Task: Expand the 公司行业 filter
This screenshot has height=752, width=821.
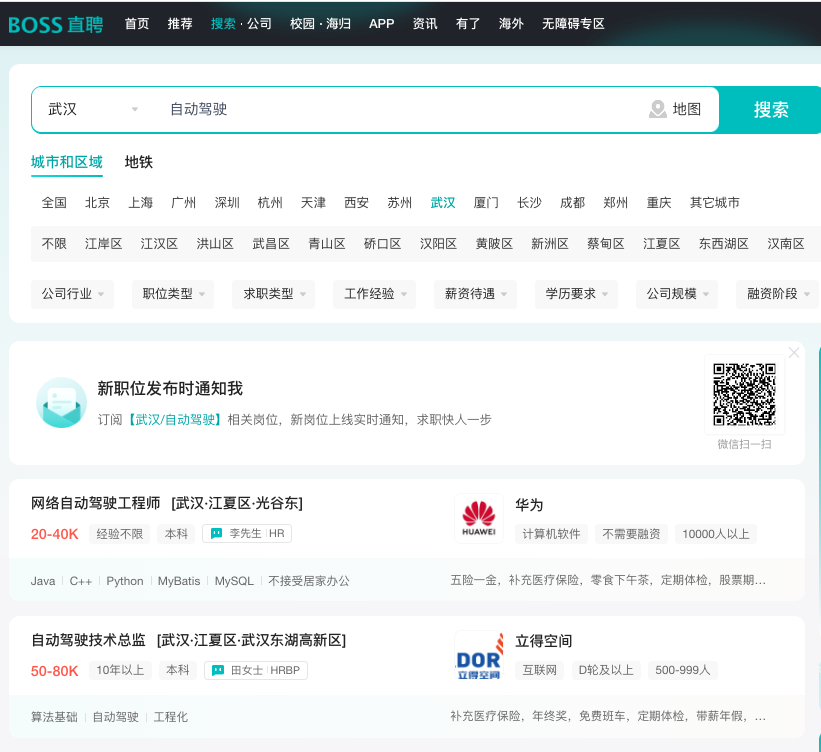Action: pyautogui.click(x=72, y=294)
